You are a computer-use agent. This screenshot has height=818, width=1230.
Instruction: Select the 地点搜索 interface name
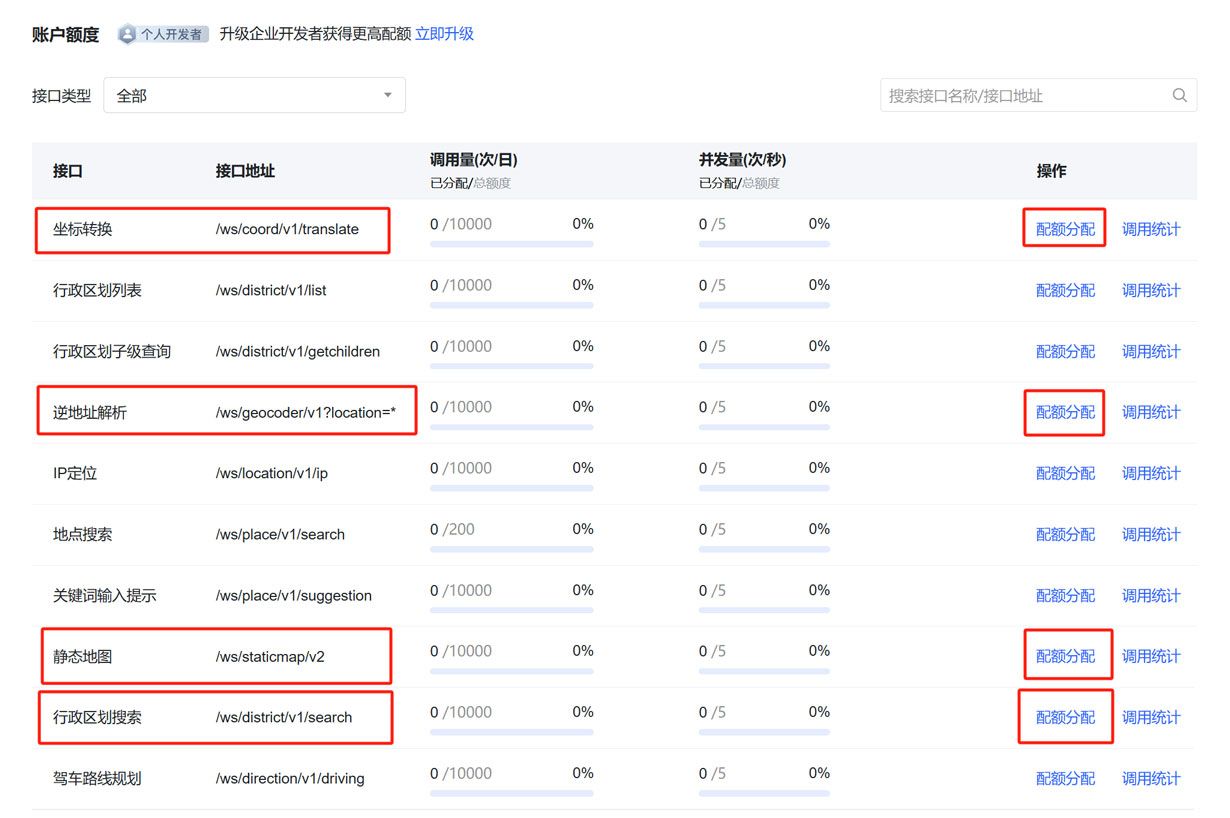click(83, 534)
